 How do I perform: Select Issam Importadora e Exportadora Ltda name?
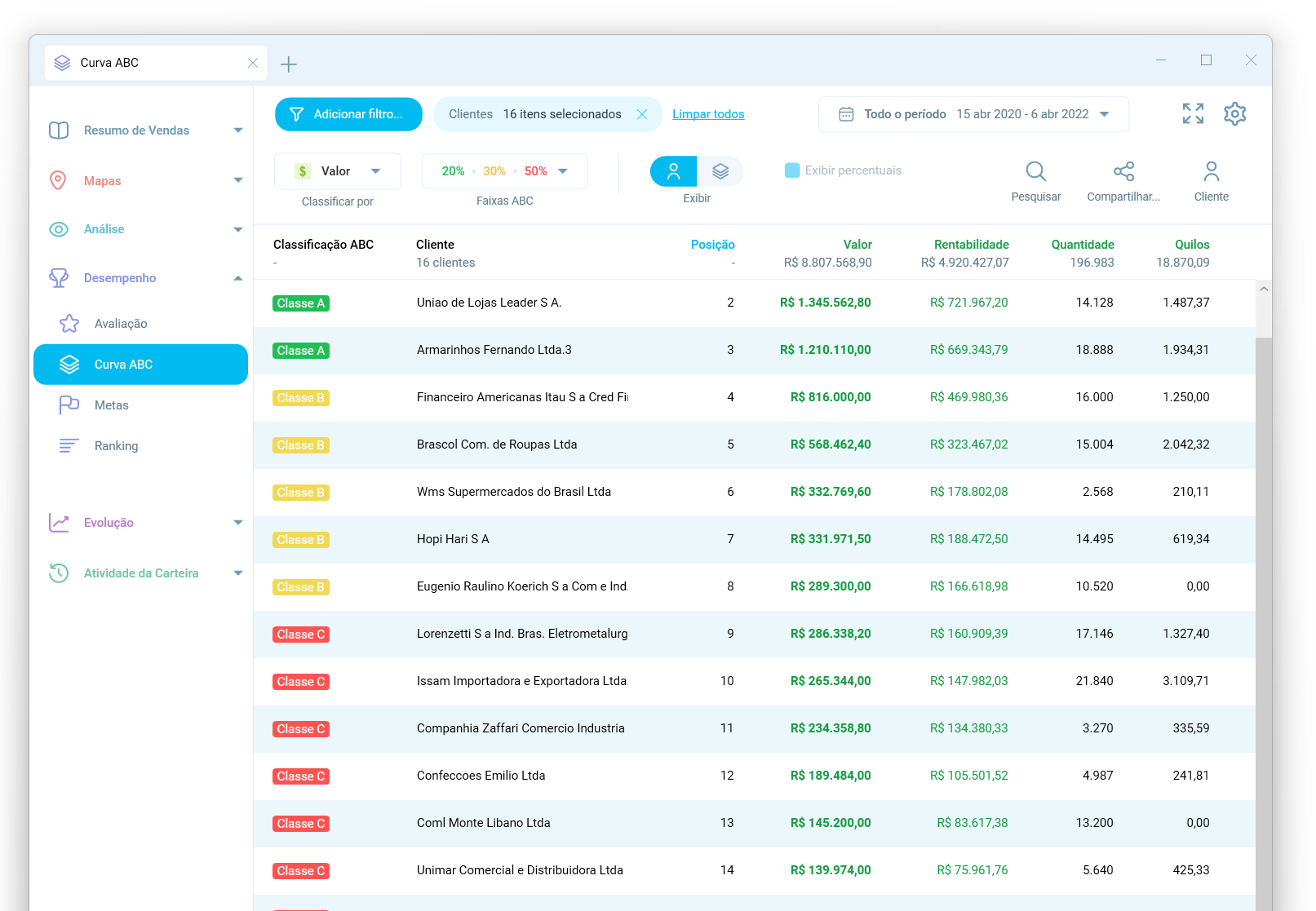[x=522, y=681]
